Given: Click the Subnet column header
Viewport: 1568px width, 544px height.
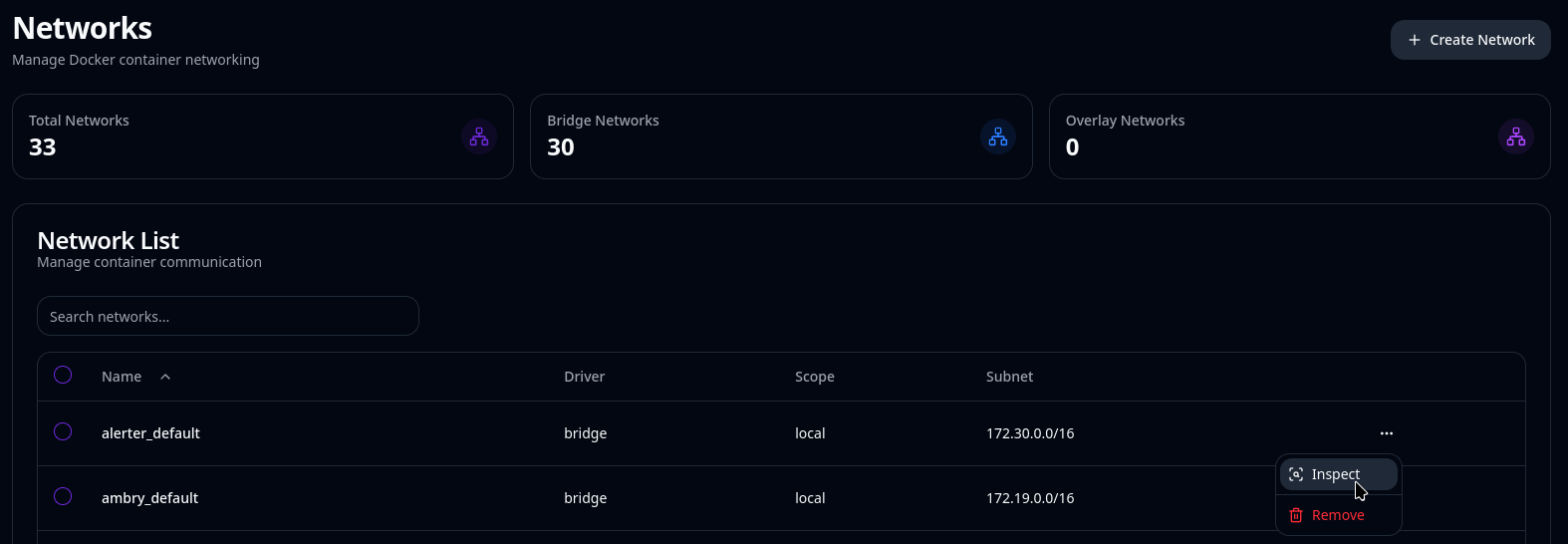Looking at the screenshot, I should (x=1009, y=377).
